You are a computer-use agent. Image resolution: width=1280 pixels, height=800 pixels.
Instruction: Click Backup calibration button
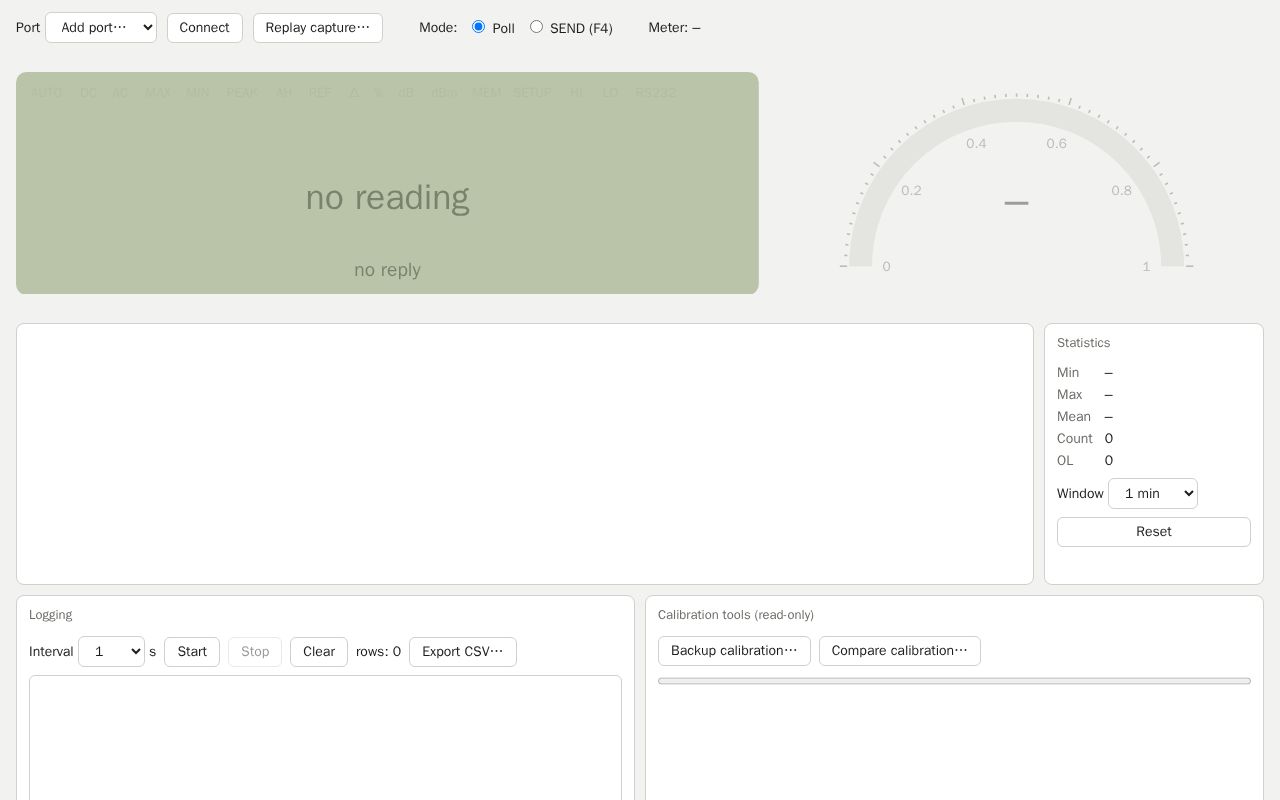click(734, 651)
